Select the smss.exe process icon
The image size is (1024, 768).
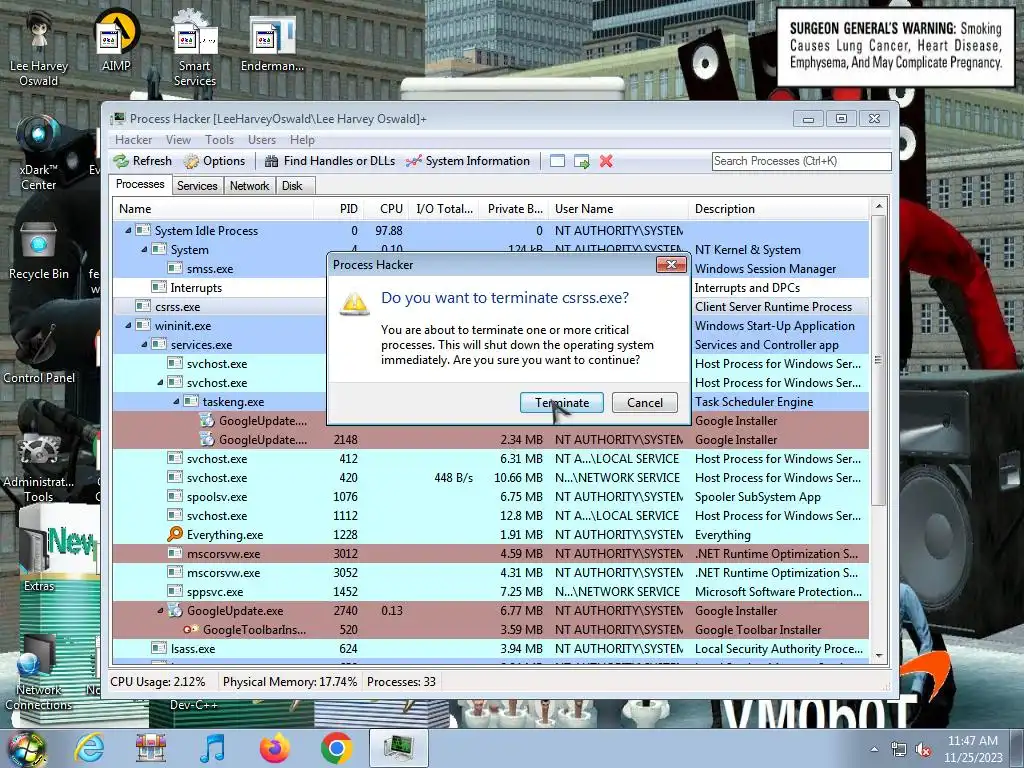[174, 268]
